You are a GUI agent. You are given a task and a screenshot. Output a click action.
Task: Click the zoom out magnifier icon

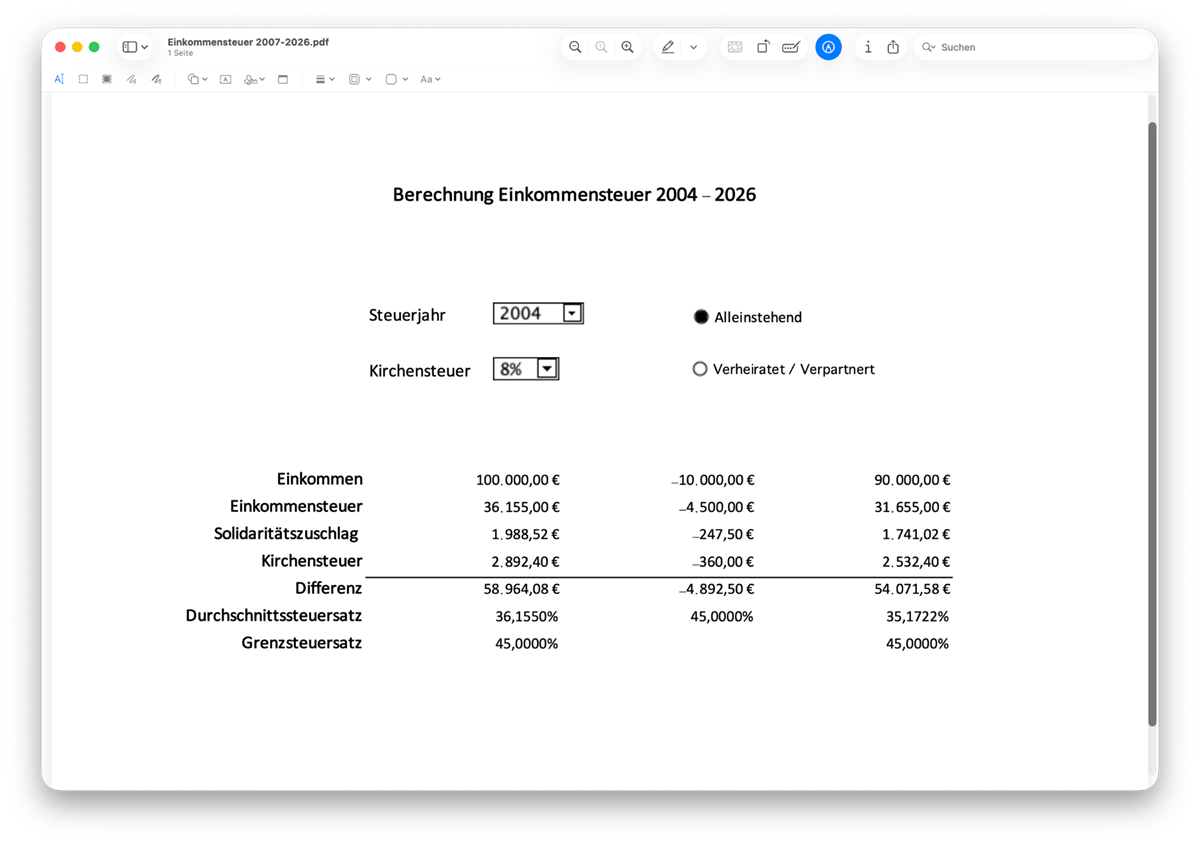(x=575, y=47)
